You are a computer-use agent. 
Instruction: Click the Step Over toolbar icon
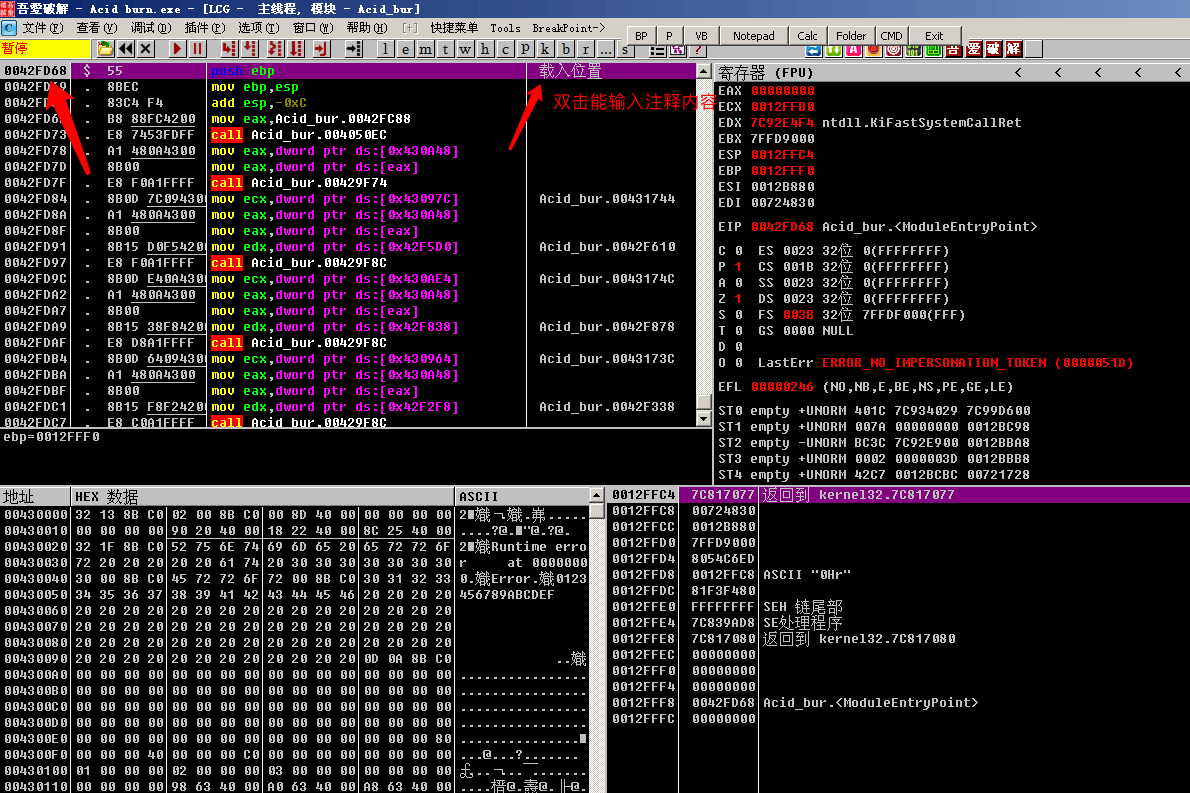coord(250,49)
